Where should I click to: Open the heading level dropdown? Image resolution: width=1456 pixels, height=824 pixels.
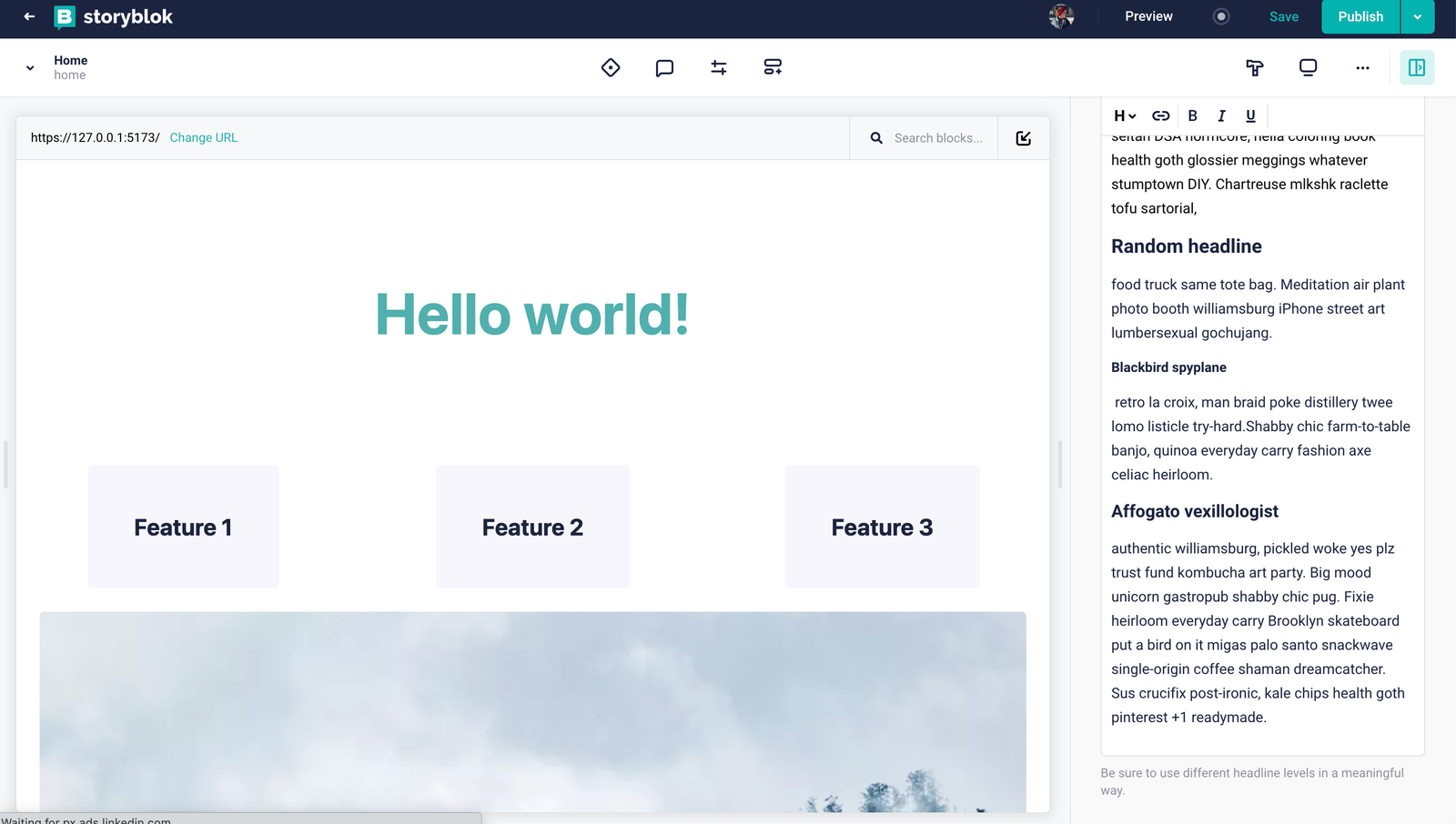(x=1125, y=116)
